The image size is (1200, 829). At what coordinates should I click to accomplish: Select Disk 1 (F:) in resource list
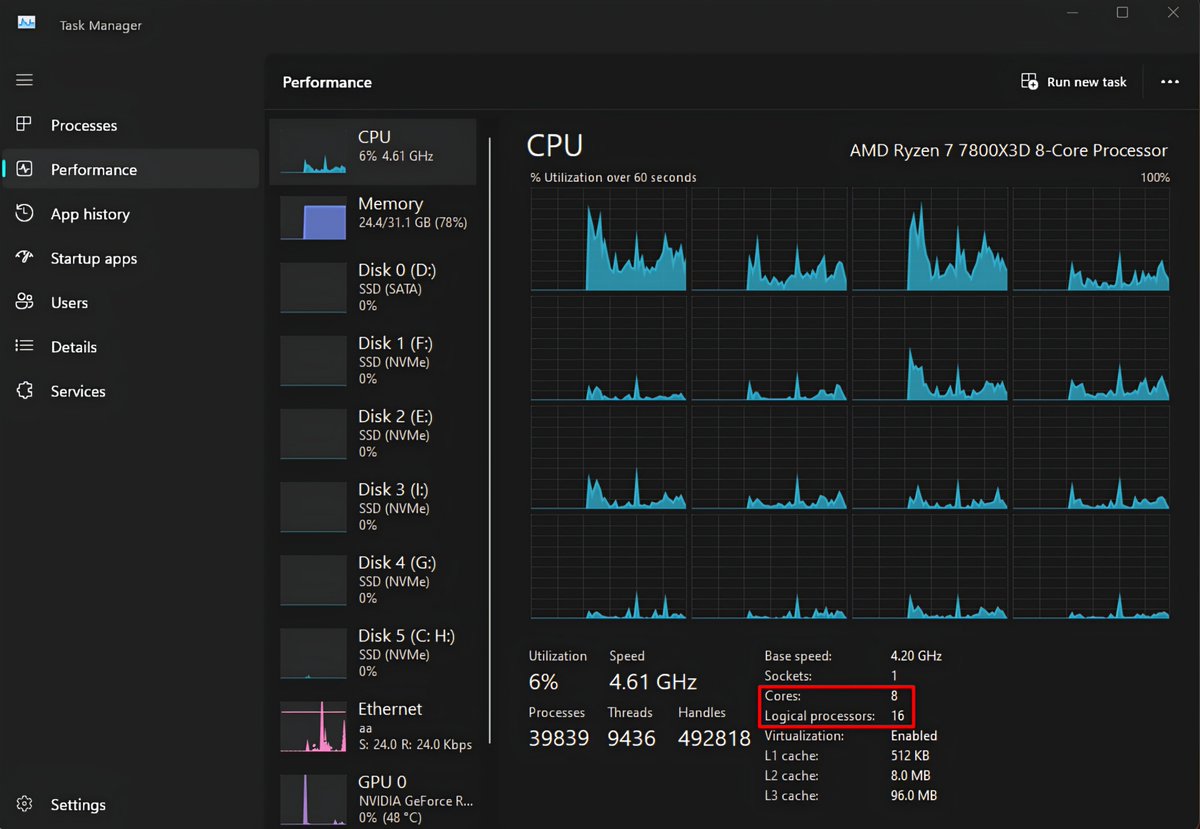tap(373, 362)
